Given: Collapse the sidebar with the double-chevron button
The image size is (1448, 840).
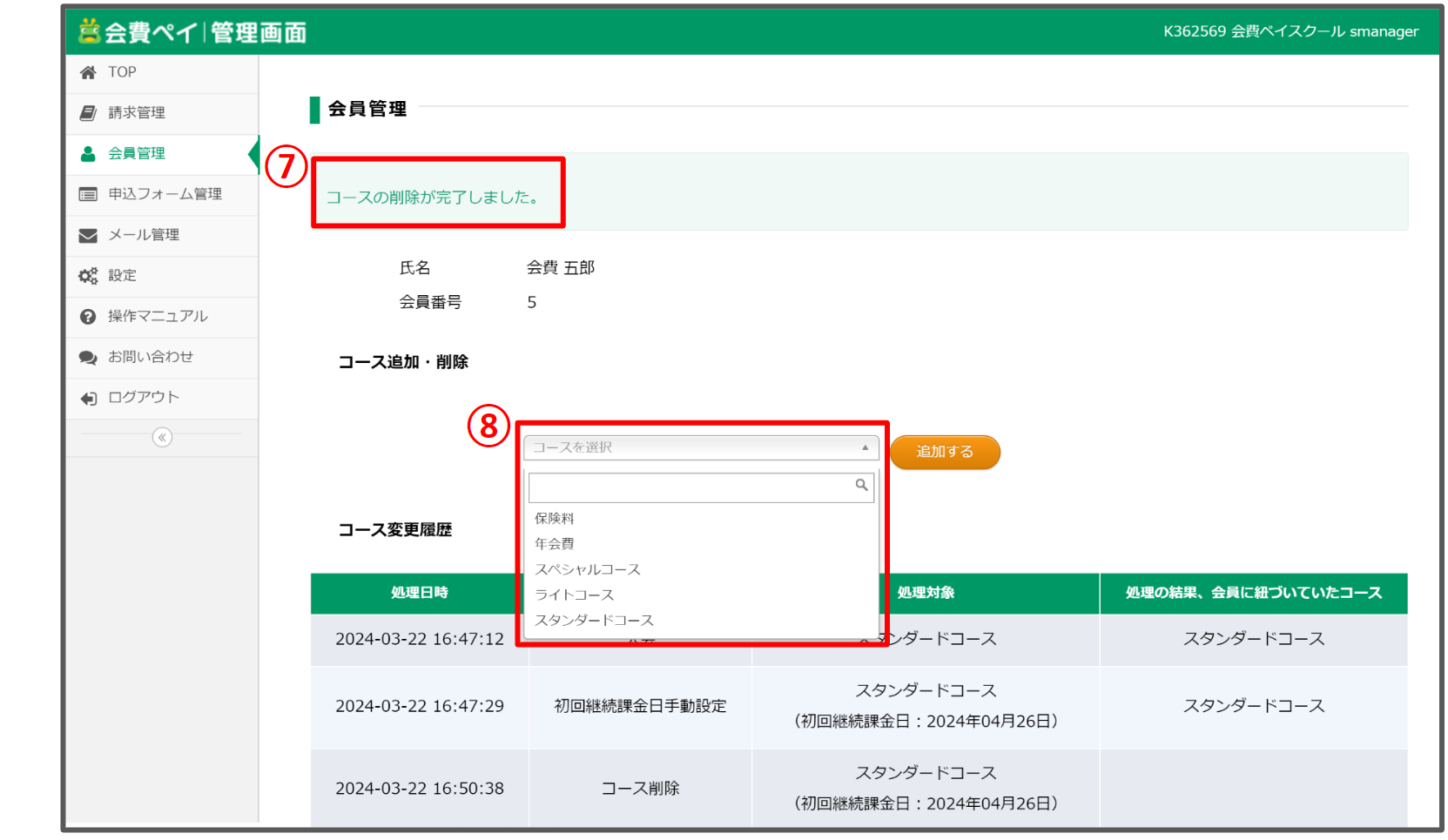Looking at the screenshot, I should pos(162,438).
